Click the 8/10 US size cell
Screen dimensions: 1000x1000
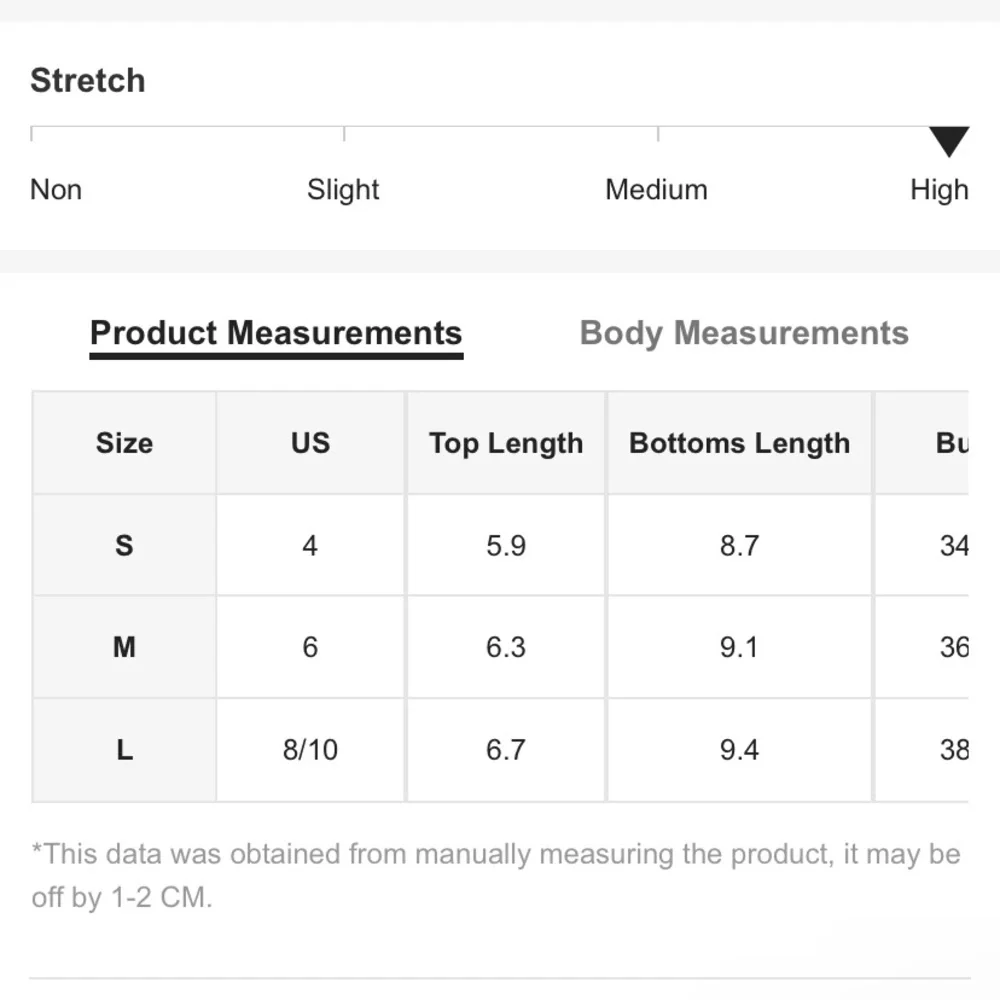310,749
